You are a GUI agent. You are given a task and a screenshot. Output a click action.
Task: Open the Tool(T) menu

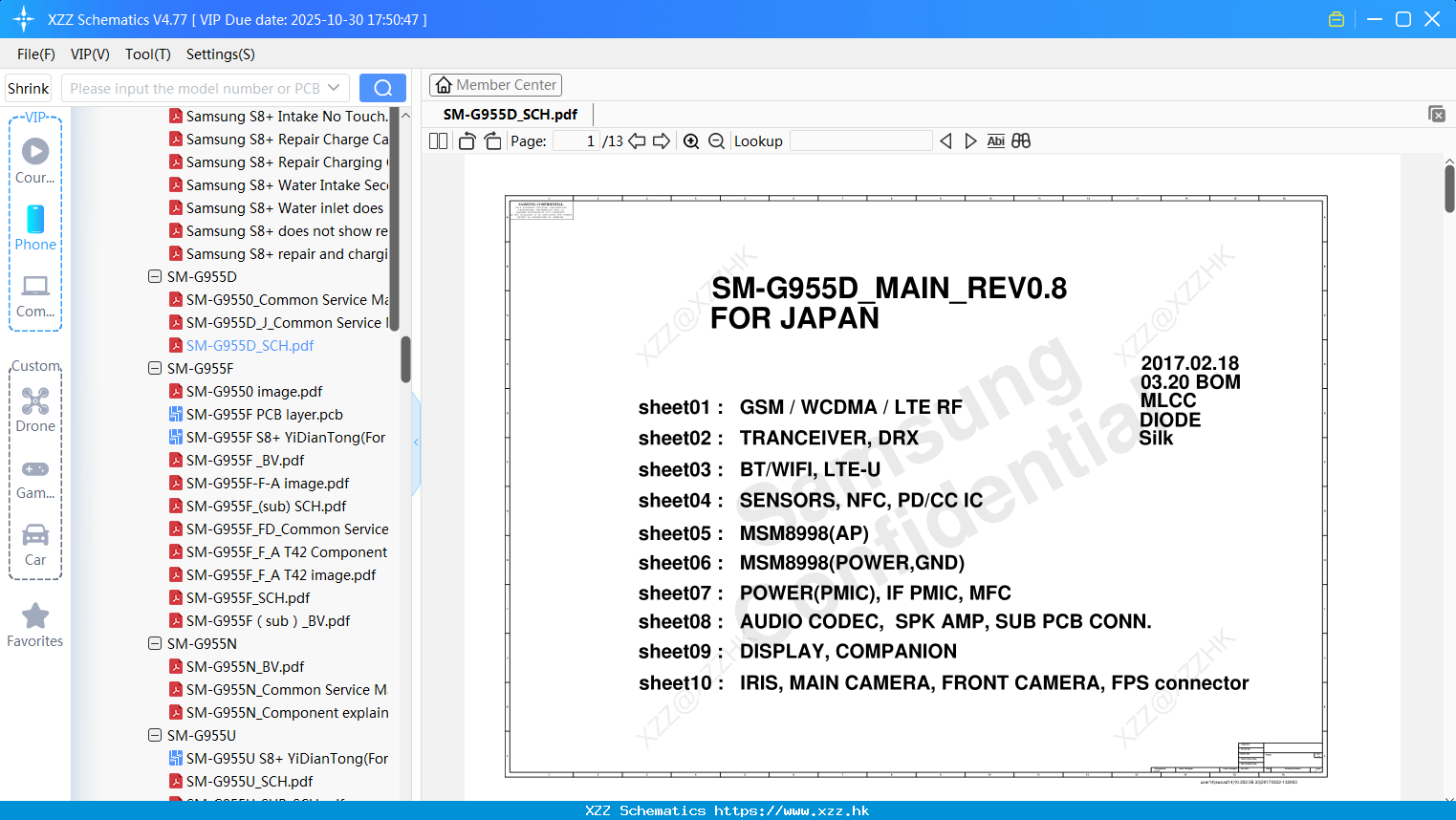point(147,54)
